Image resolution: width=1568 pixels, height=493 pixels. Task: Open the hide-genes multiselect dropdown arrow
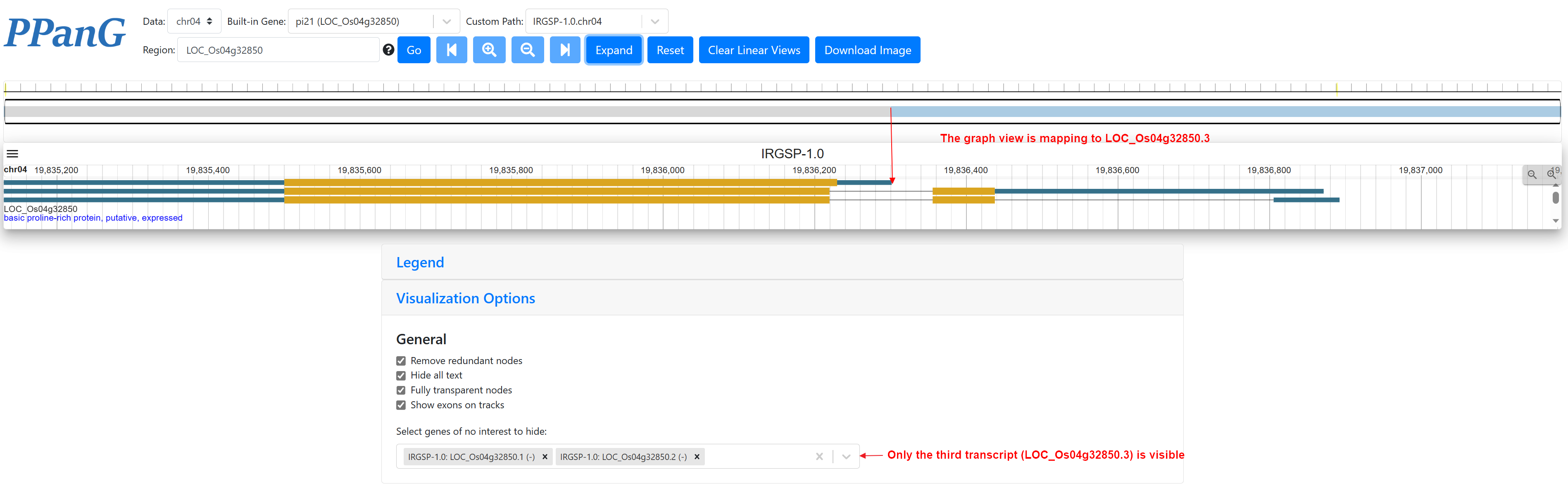click(x=846, y=457)
